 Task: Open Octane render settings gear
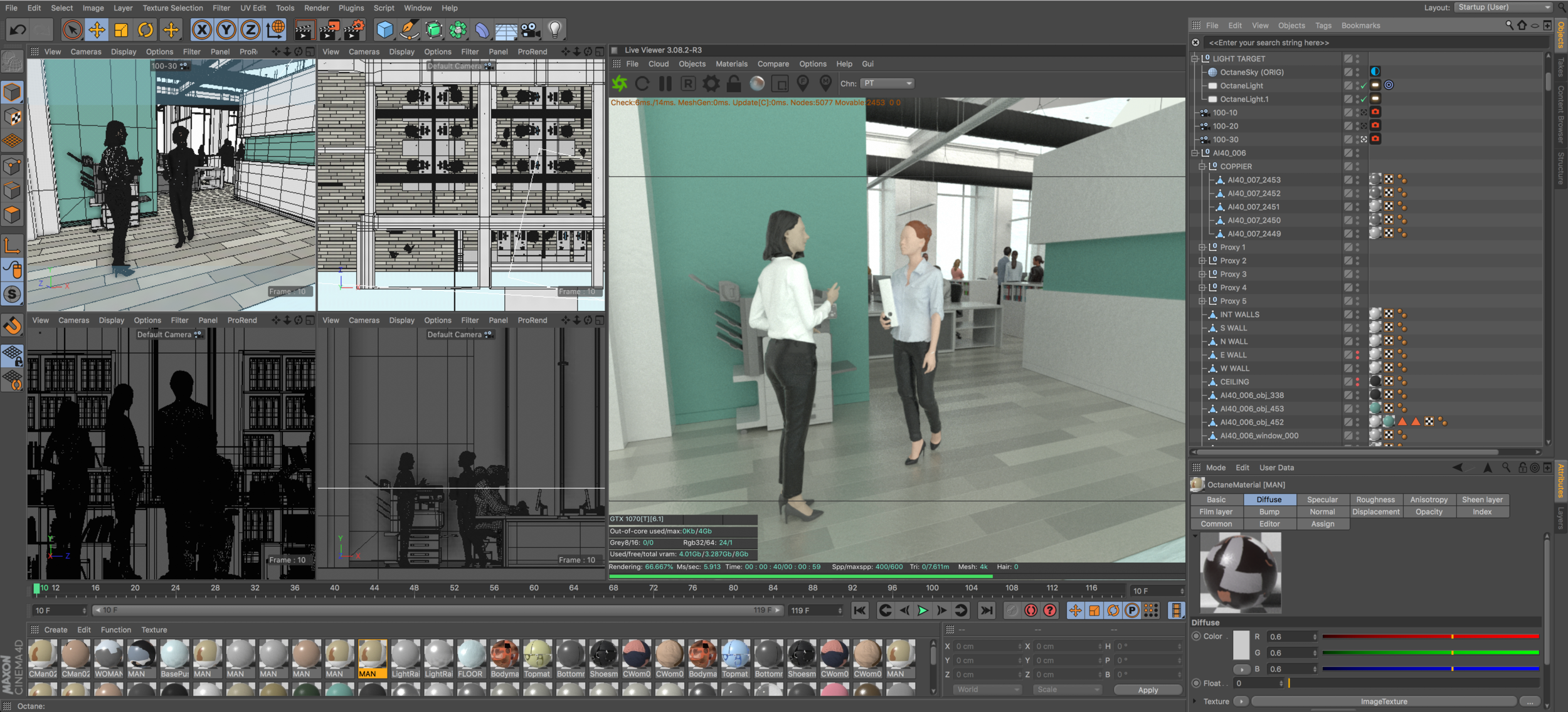tap(711, 83)
